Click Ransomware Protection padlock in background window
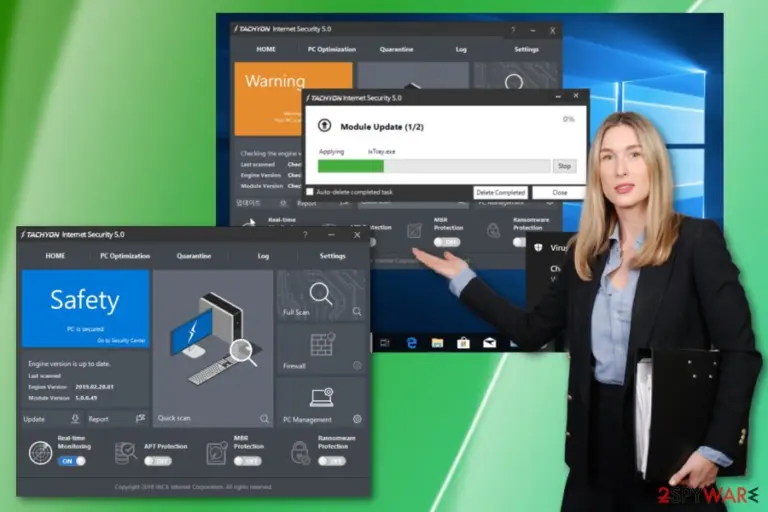 point(493,230)
